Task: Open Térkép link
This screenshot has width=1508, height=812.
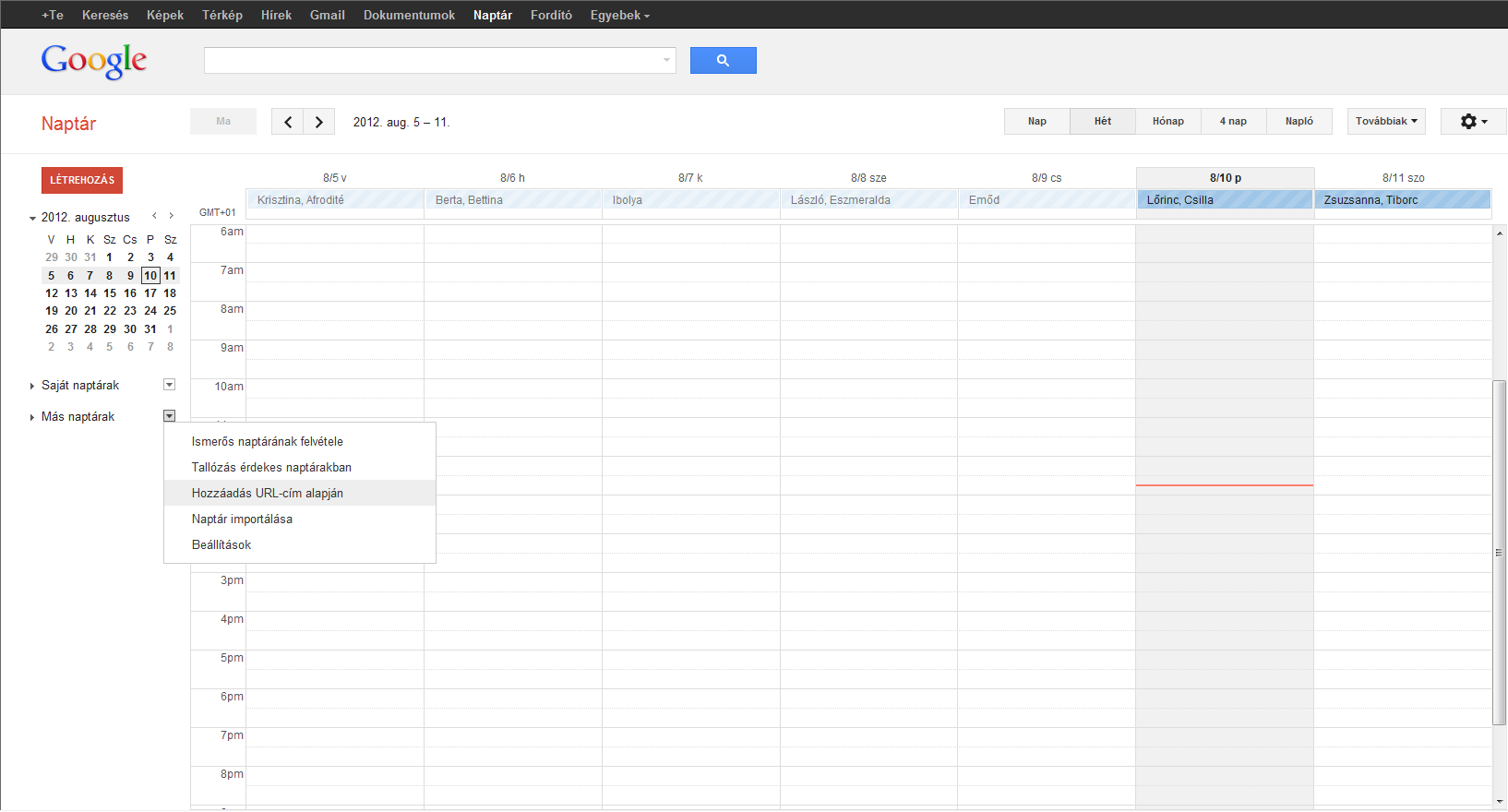Action: (x=222, y=15)
